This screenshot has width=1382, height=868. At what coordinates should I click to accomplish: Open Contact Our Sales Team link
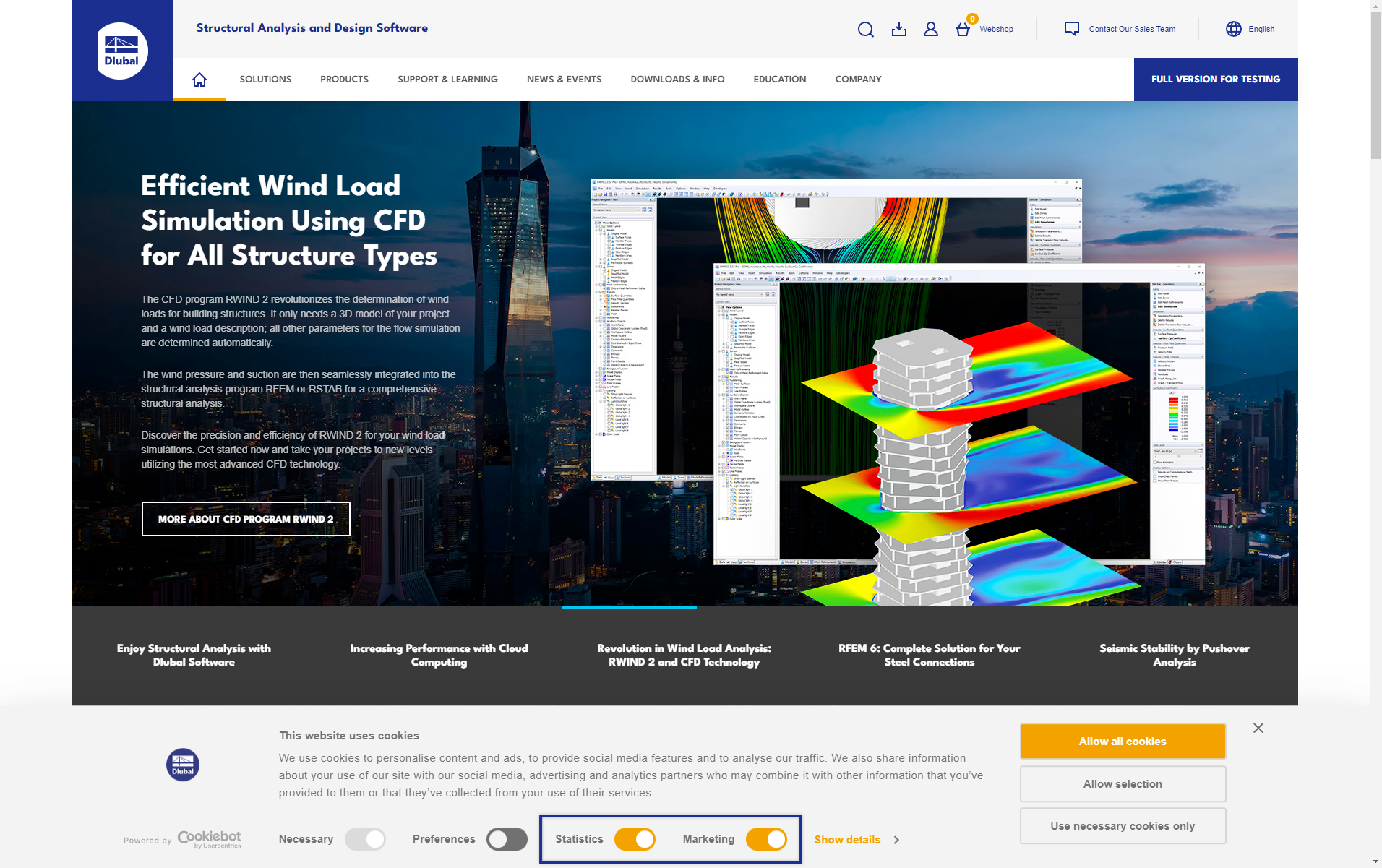pyautogui.click(x=1132, y=29)
